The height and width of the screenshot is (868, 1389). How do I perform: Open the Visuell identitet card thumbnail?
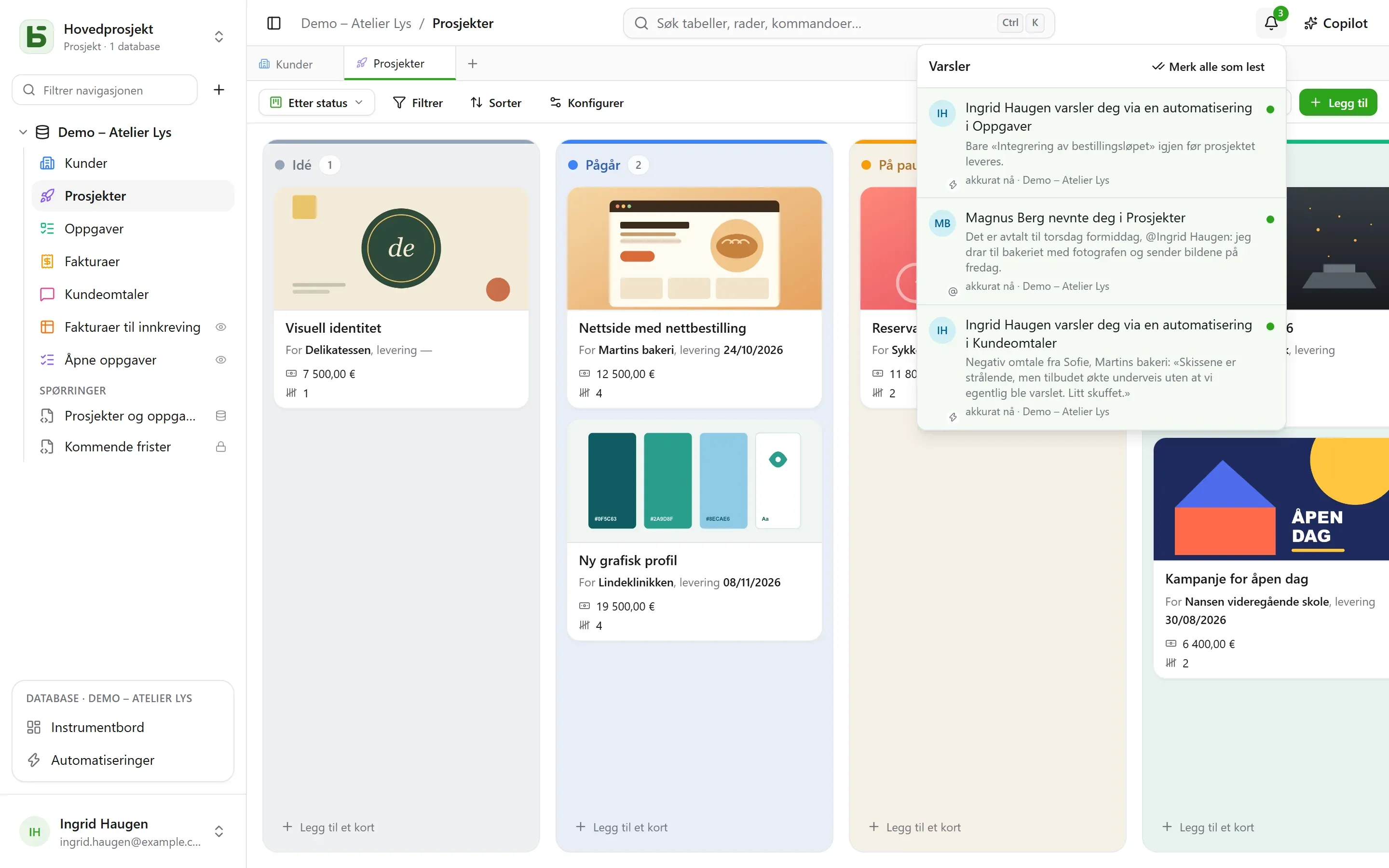[x=401, y=248]
